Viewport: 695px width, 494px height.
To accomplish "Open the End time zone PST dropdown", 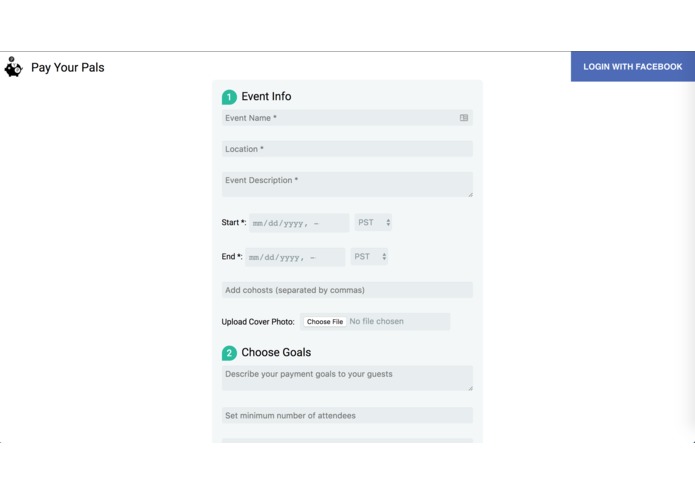I will tap(369, 257).
